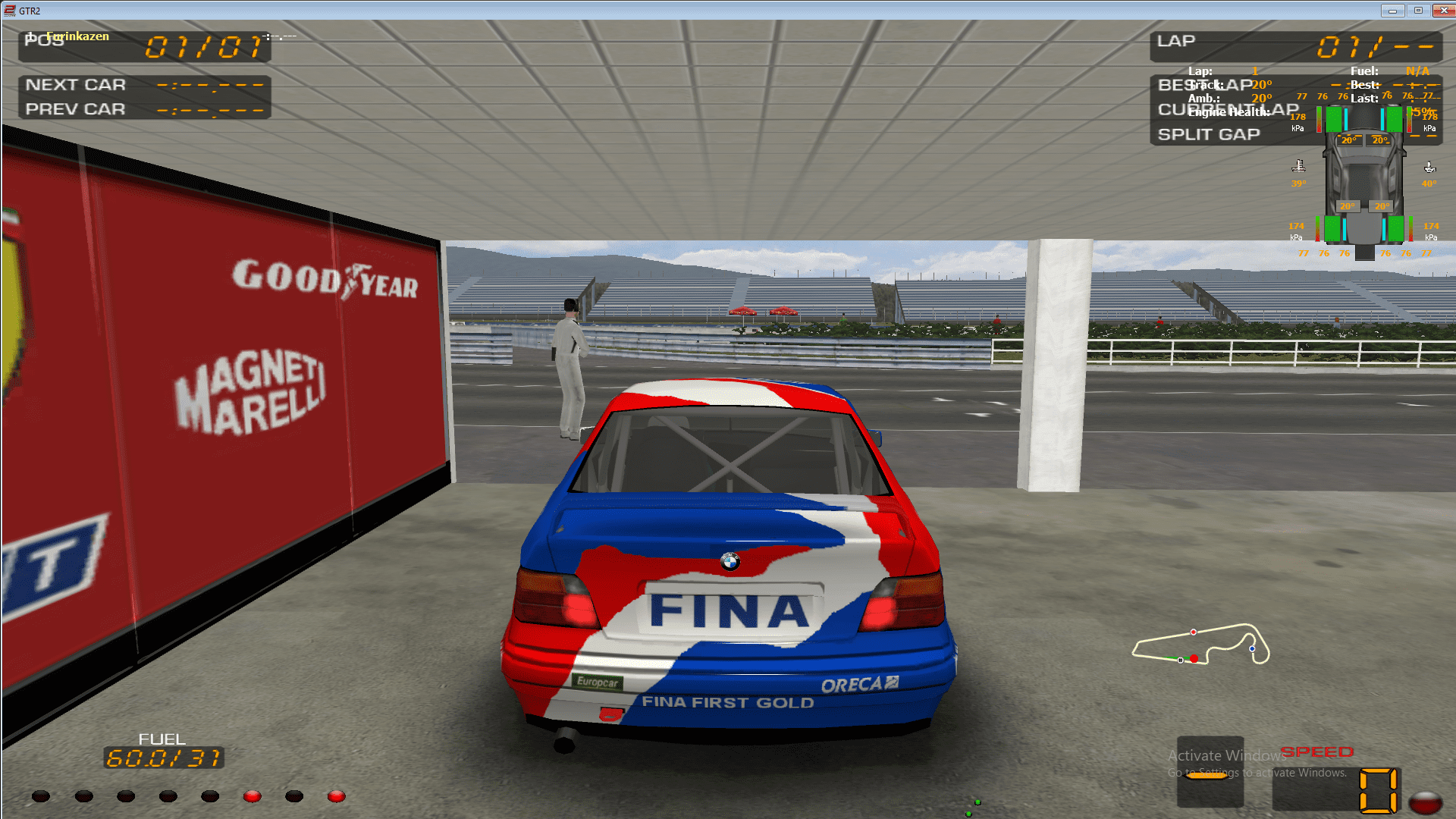Click the PREV CAR gap row

[145, 109]
